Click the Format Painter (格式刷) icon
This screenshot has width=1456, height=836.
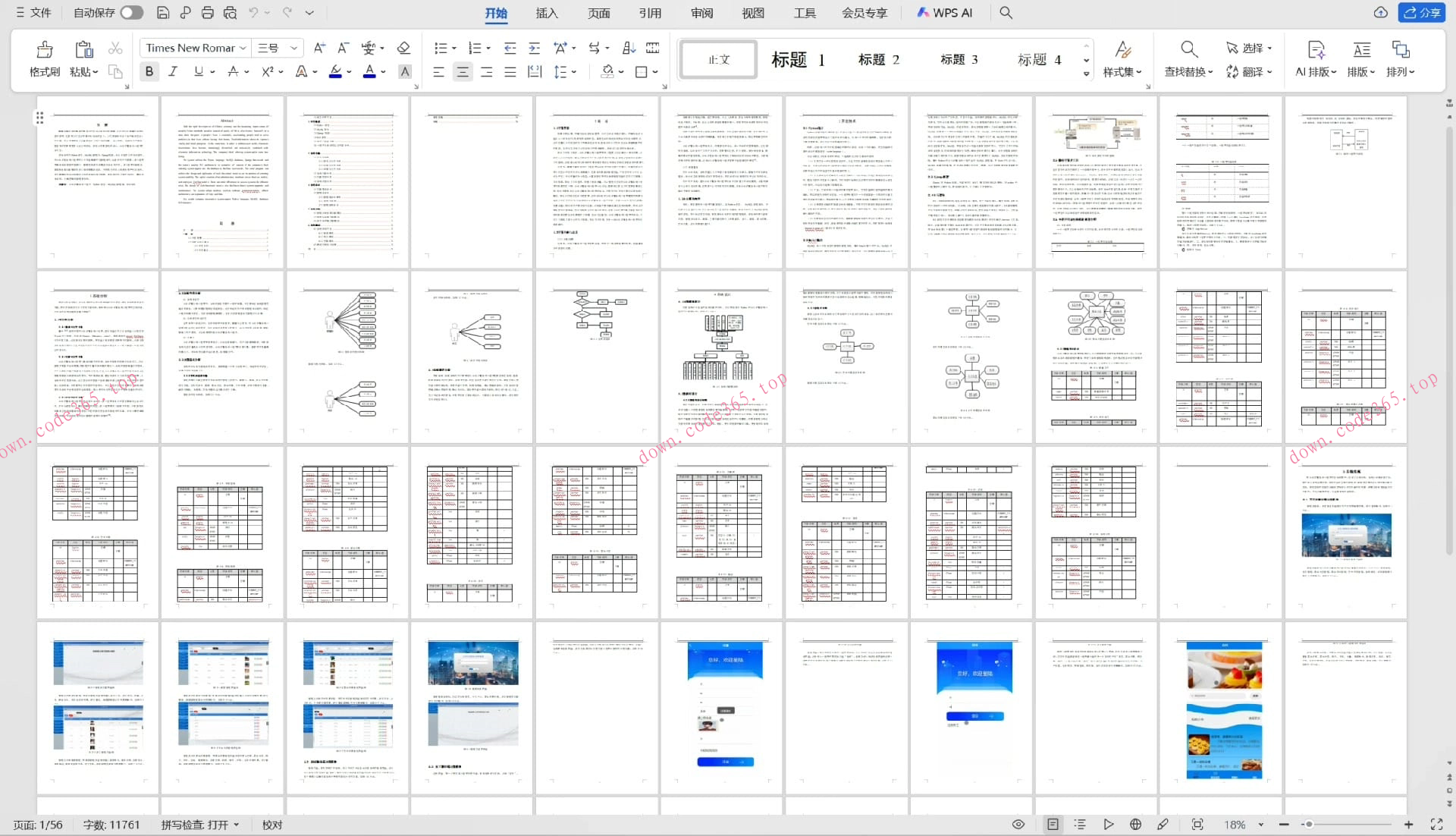click(x=44, y=50)
